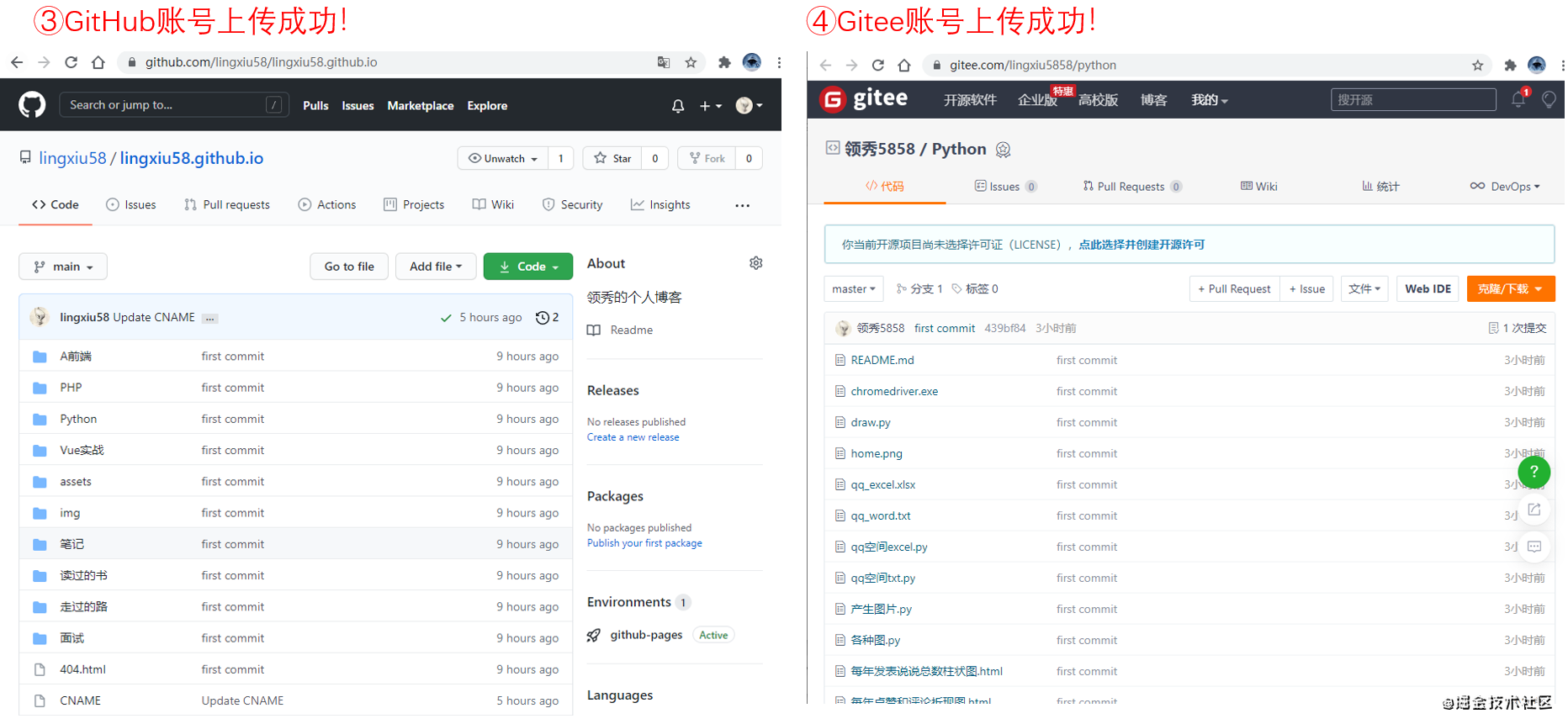The height and width of the screenshot is (724, 1568).
Task: Expand the DevOps menu on Gitee
Action: click(1505, 187)
